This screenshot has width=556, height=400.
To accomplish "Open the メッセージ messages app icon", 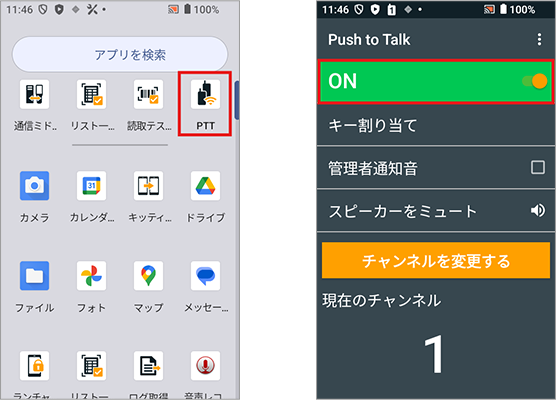I will pyautogui.click(x=205, y=276).
